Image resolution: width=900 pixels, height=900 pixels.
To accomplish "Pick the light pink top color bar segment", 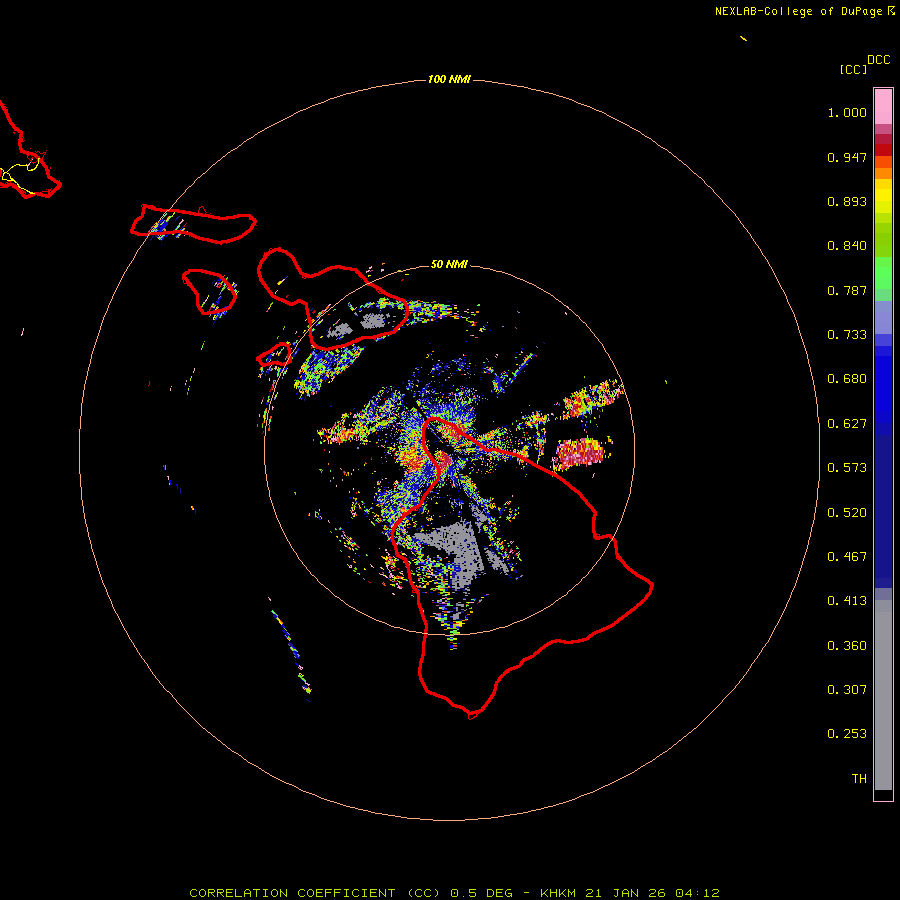I will (x=883, y=106).
